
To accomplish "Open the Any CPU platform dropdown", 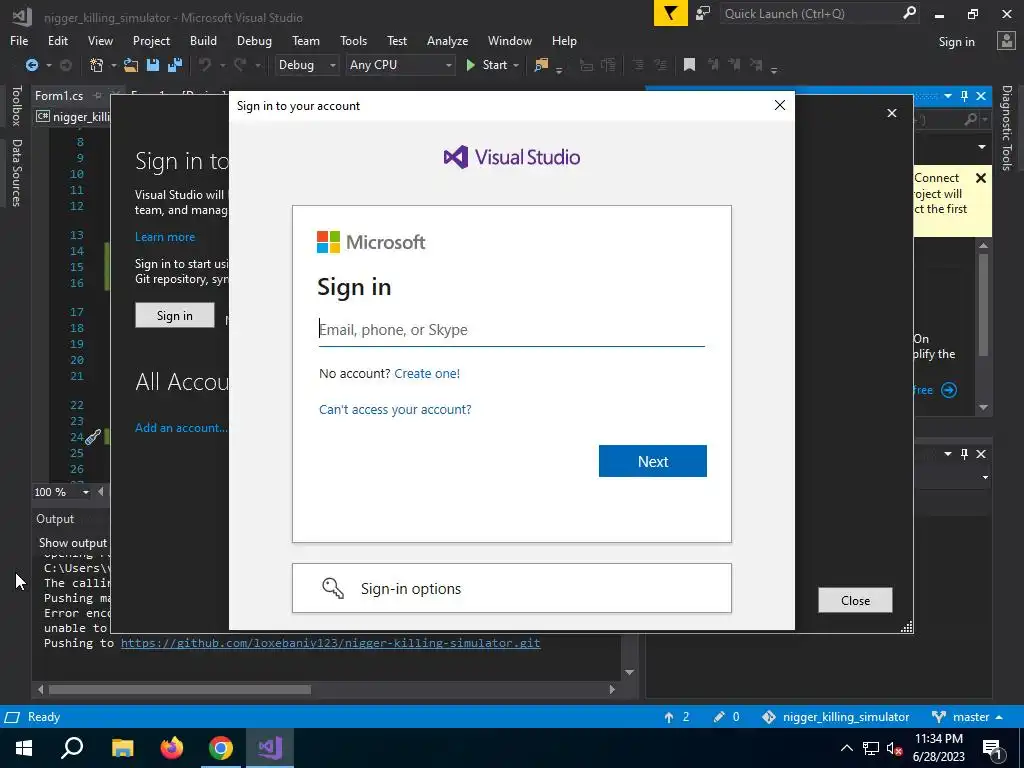I will [x=400, y=65].
